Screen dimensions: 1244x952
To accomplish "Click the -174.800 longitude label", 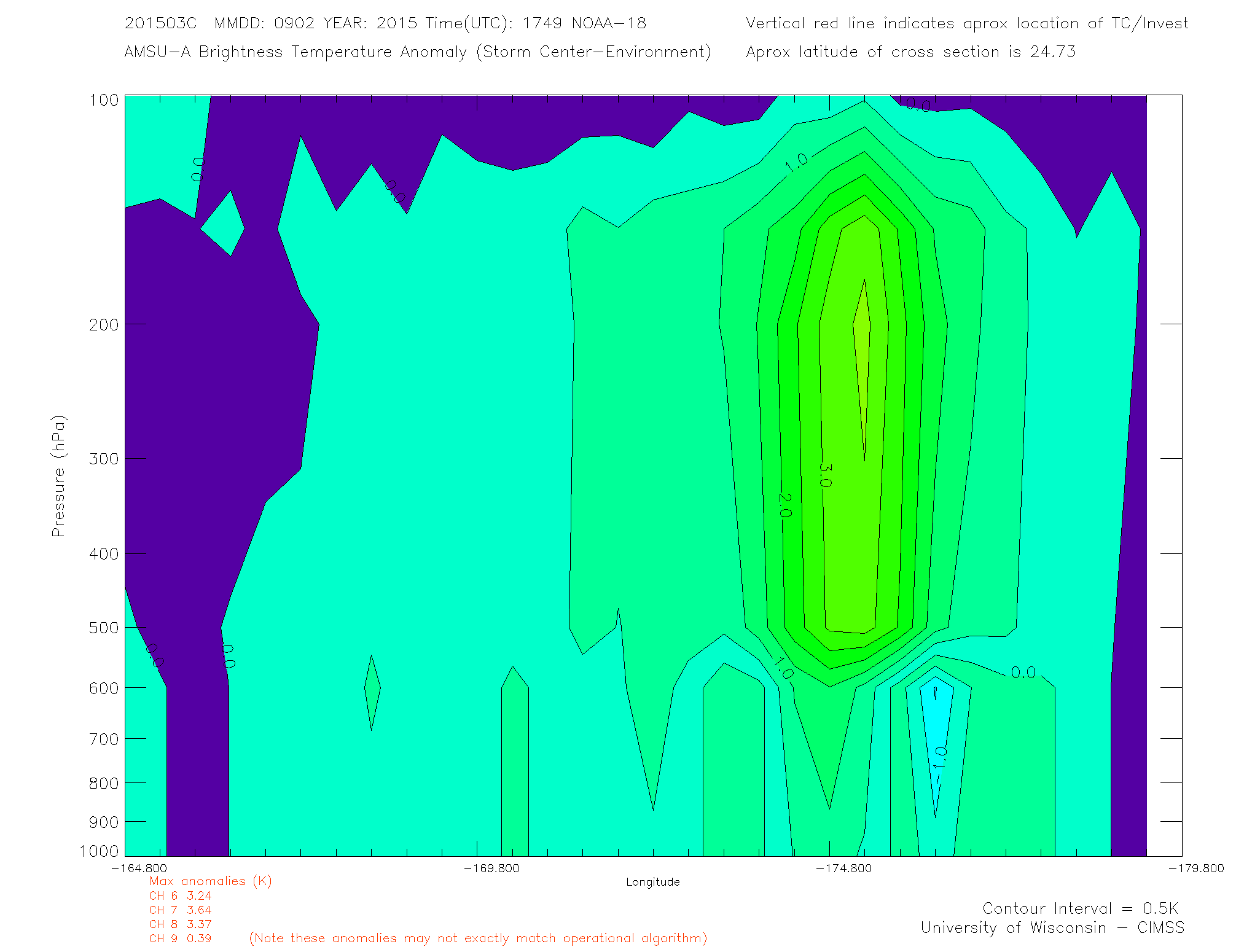I will (x=843, y=868).
